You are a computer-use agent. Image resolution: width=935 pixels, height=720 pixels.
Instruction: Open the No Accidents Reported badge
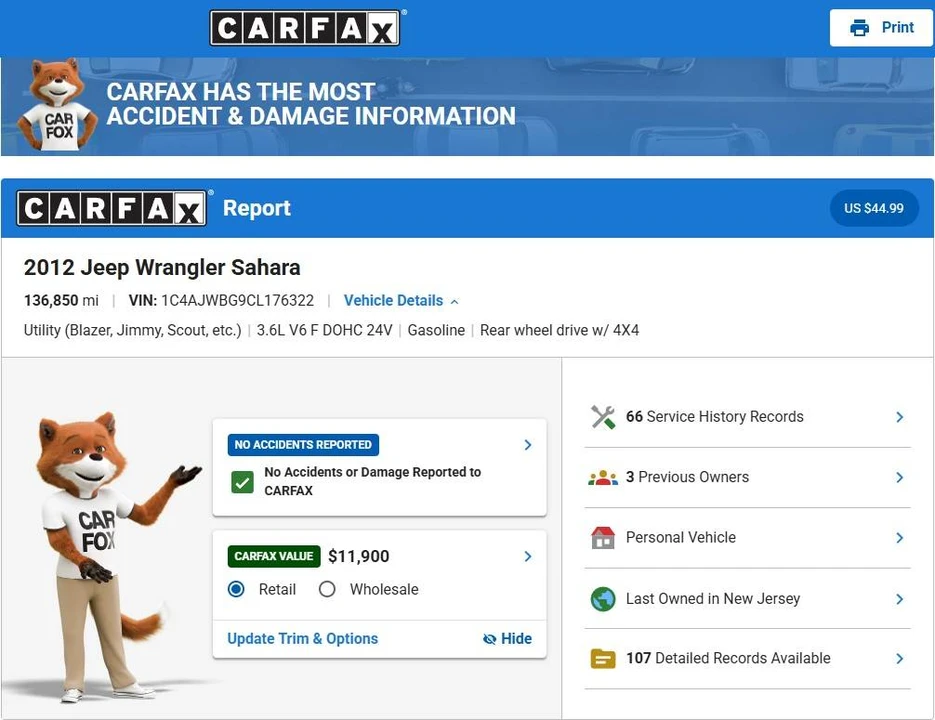click(x=303, y=444)
